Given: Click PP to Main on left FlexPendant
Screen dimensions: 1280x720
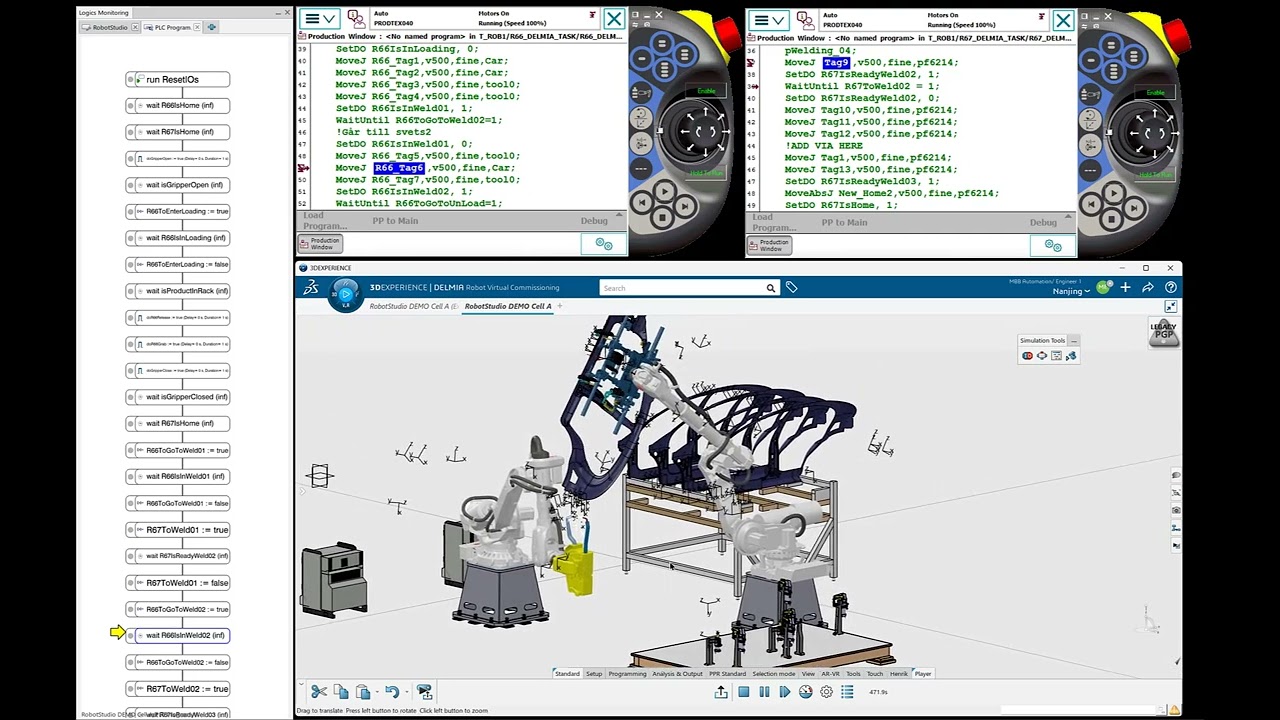Looking at the screenshot, I should 395,221.
